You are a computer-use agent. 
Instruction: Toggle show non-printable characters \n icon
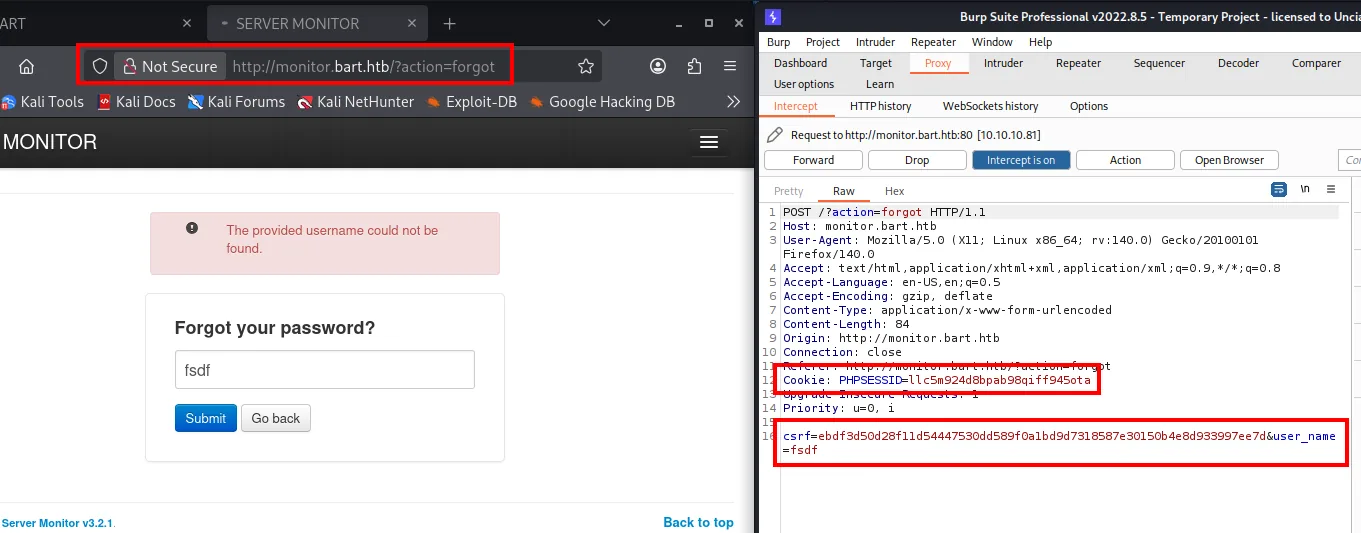coord(1305,189)
